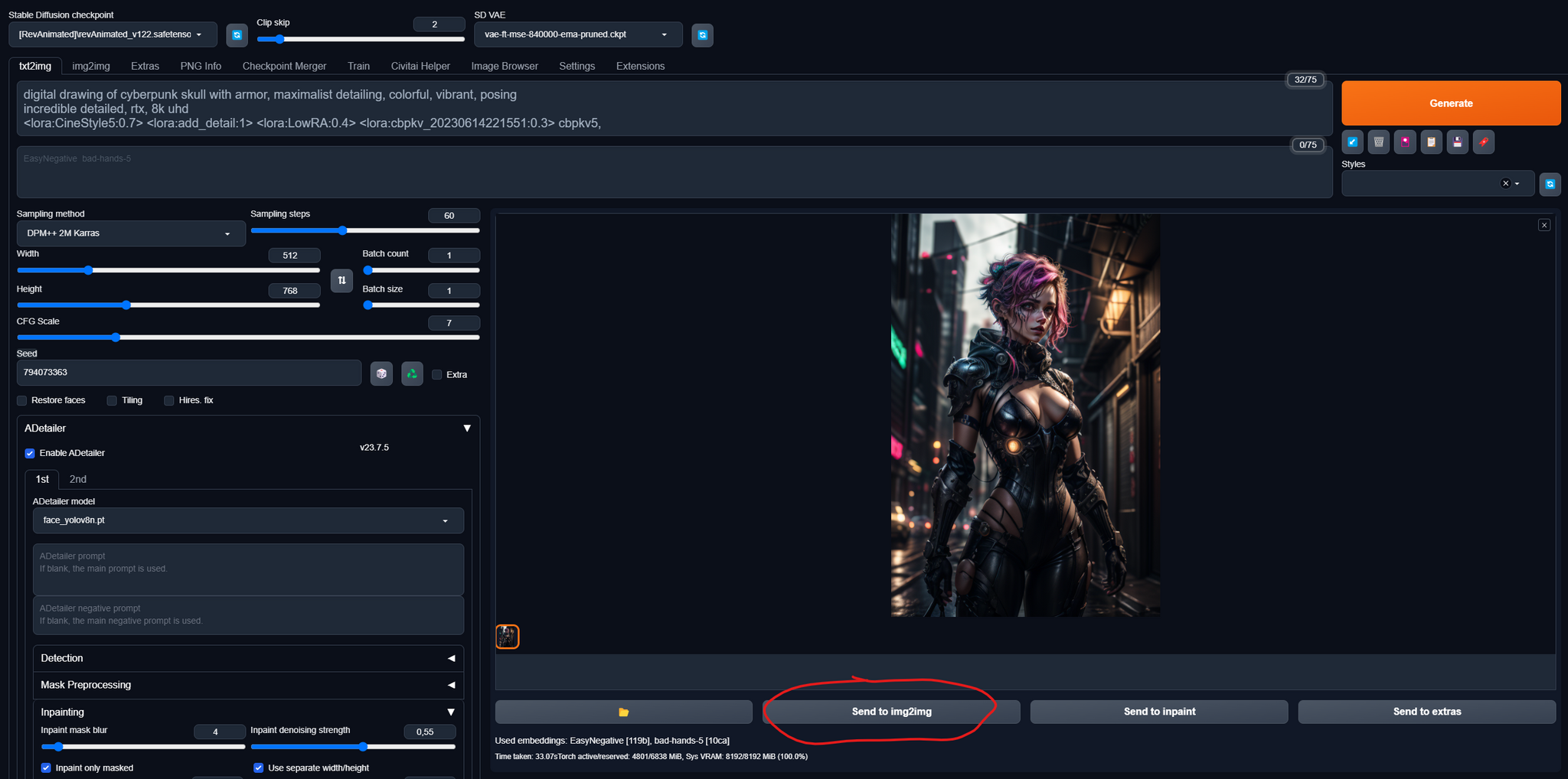This screenshot has width=1568, height=779.
Task: Enable the Restore faces checkbox
Action: tap(22, 400)
